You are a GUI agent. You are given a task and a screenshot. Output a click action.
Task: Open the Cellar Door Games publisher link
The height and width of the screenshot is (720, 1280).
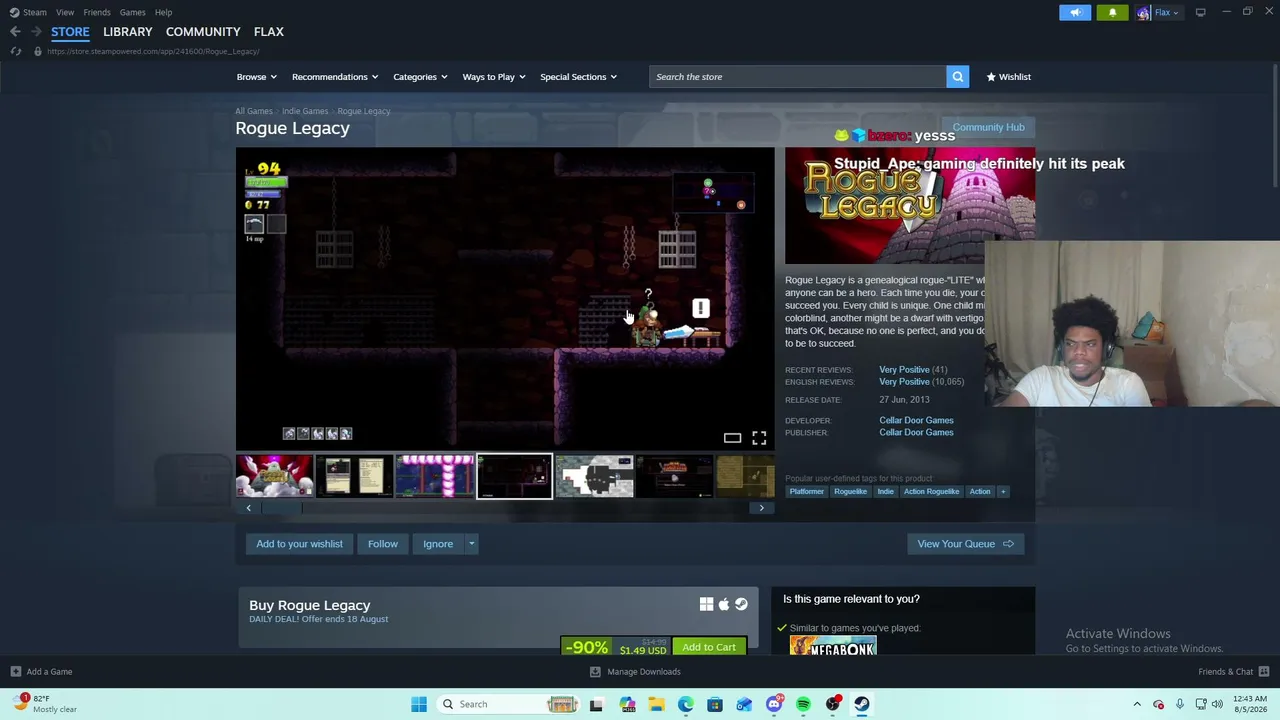[916, 433]
